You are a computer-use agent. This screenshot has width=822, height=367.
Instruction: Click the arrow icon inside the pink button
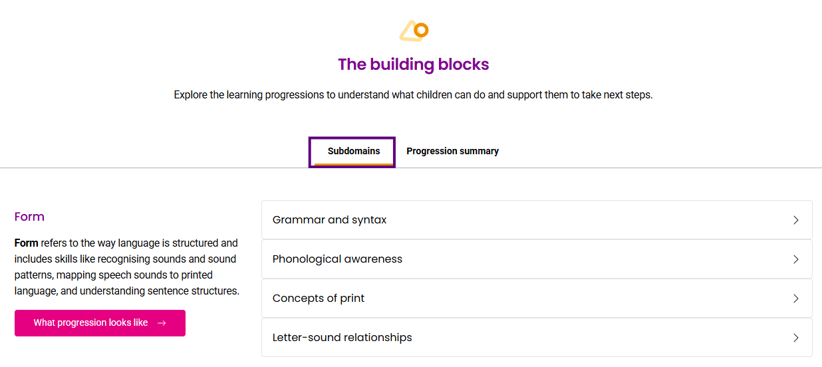[x=161, y=323]
